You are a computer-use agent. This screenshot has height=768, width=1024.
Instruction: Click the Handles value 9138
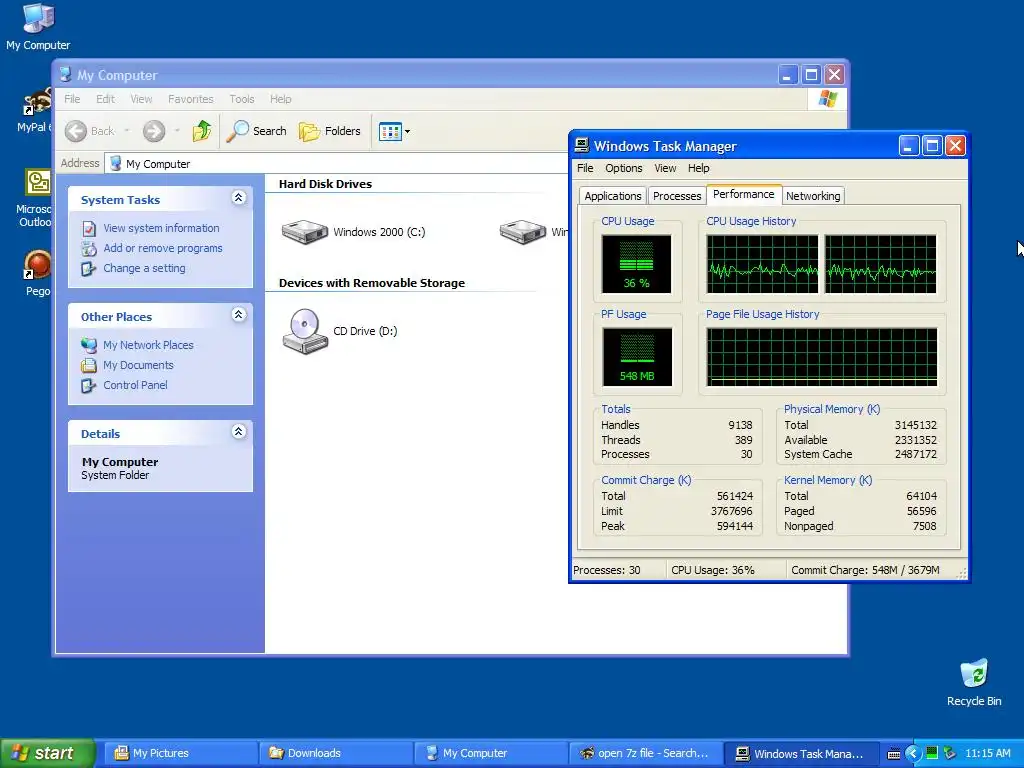[x=740, y=425]
